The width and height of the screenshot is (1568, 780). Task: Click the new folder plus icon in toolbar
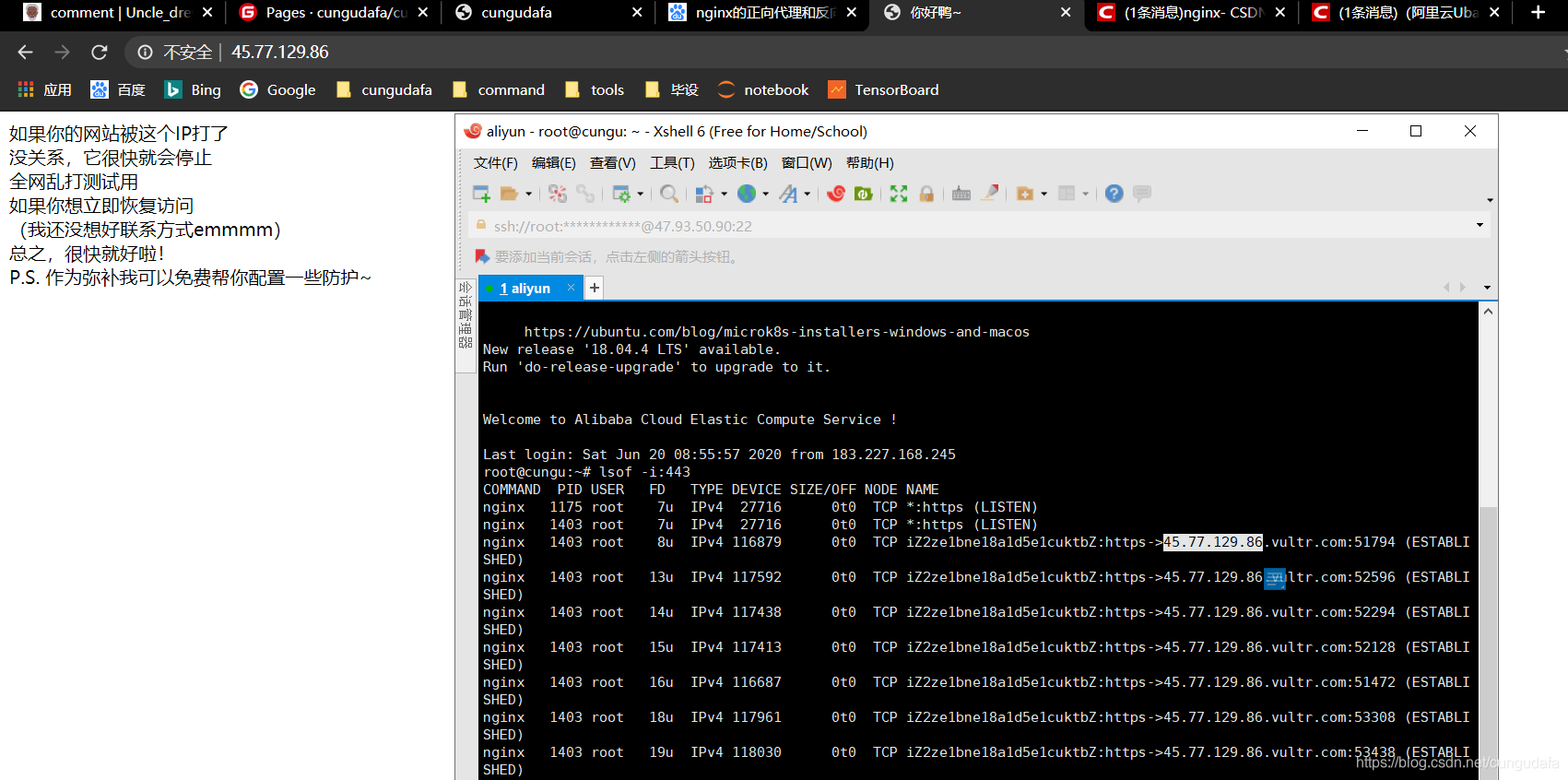[x=1025, y=194]
